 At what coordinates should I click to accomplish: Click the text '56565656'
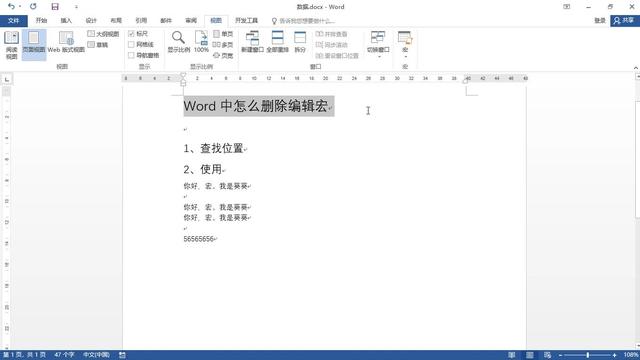point(198,239)
